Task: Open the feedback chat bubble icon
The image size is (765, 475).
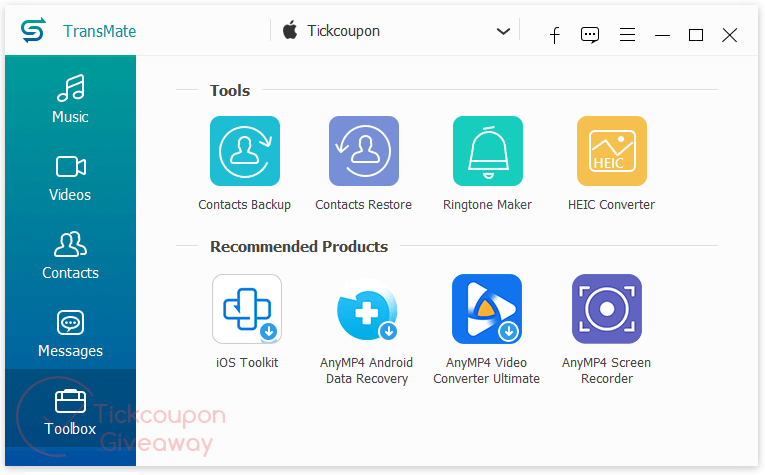Action: pos(590,35)
